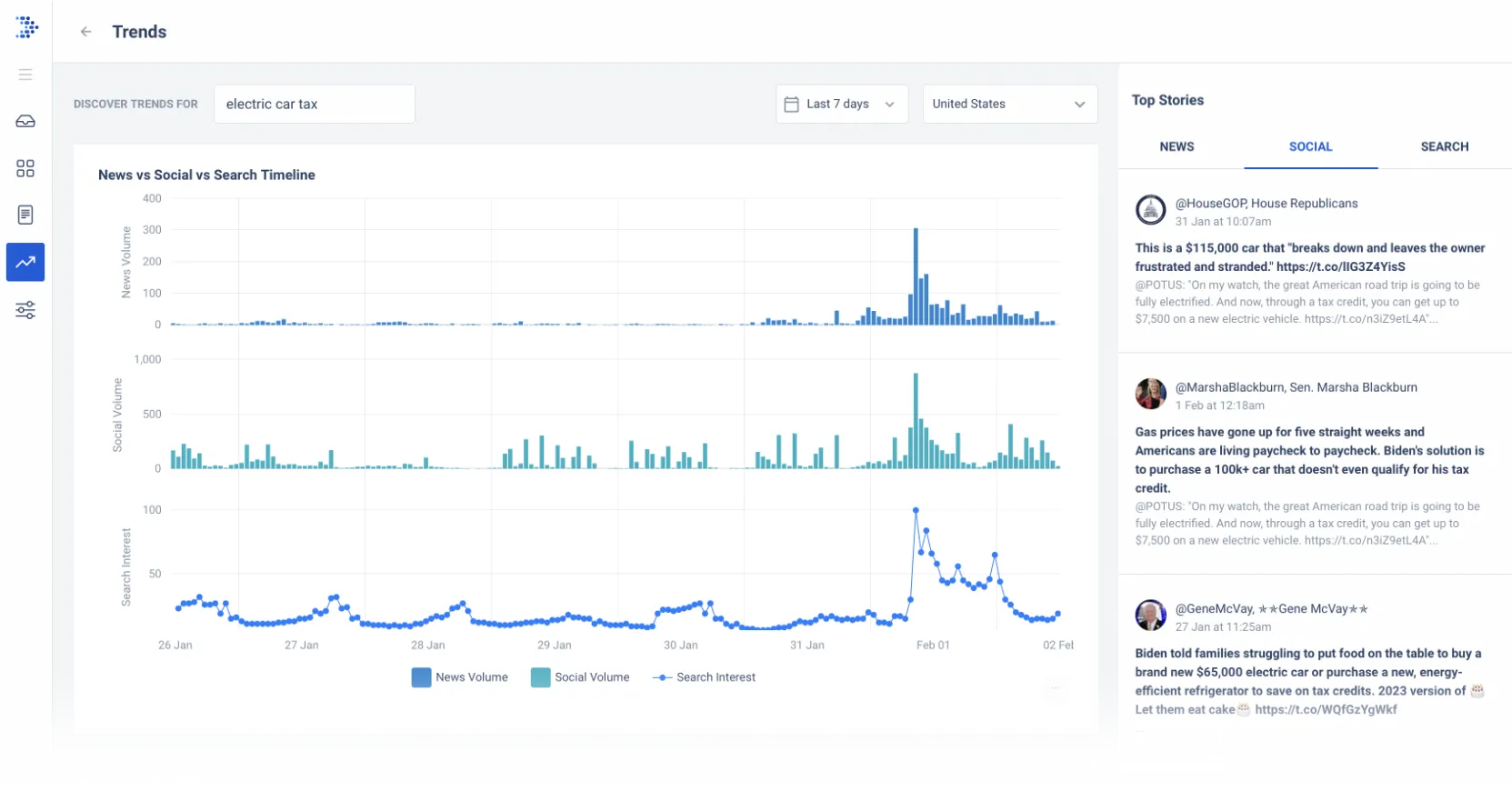Click the 31 Jan at 10:07am timestamp

pyautogui.click(x=1223, y=222)
